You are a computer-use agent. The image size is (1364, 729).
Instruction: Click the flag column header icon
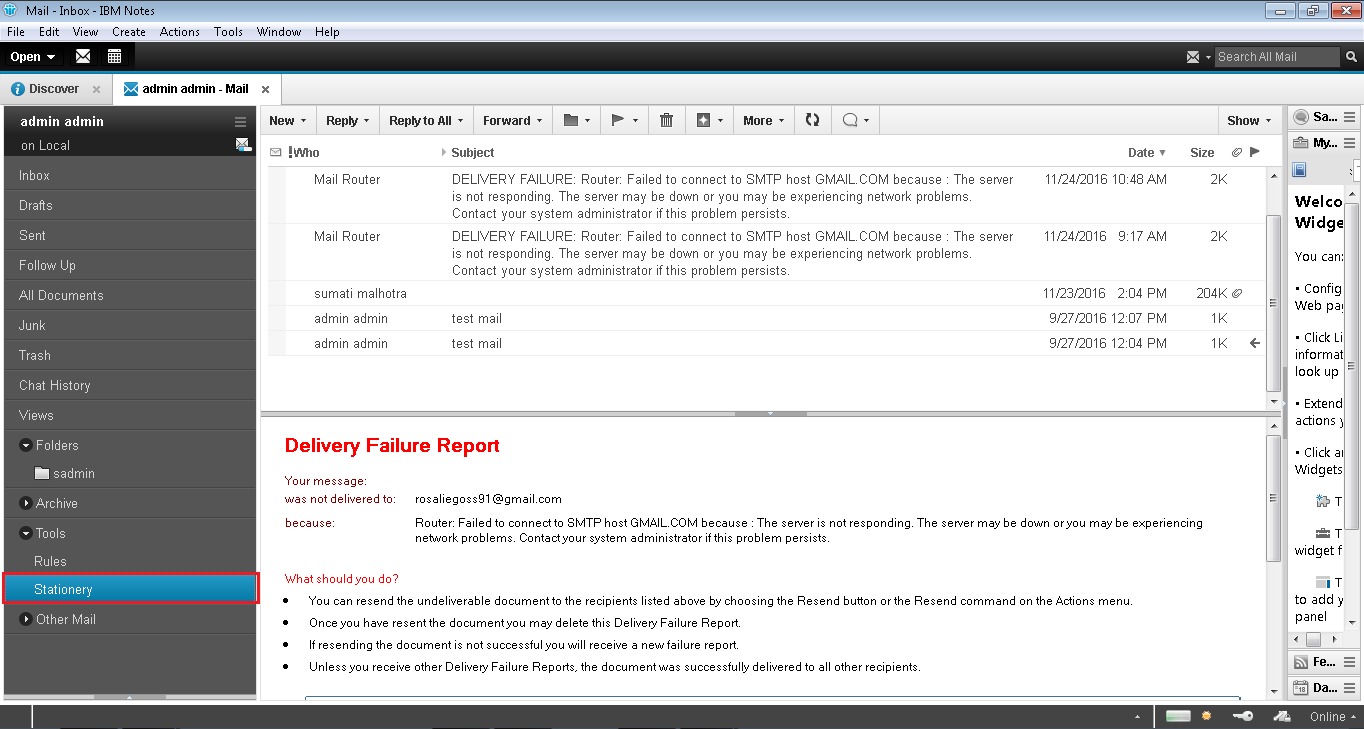tap(1255, 152)
